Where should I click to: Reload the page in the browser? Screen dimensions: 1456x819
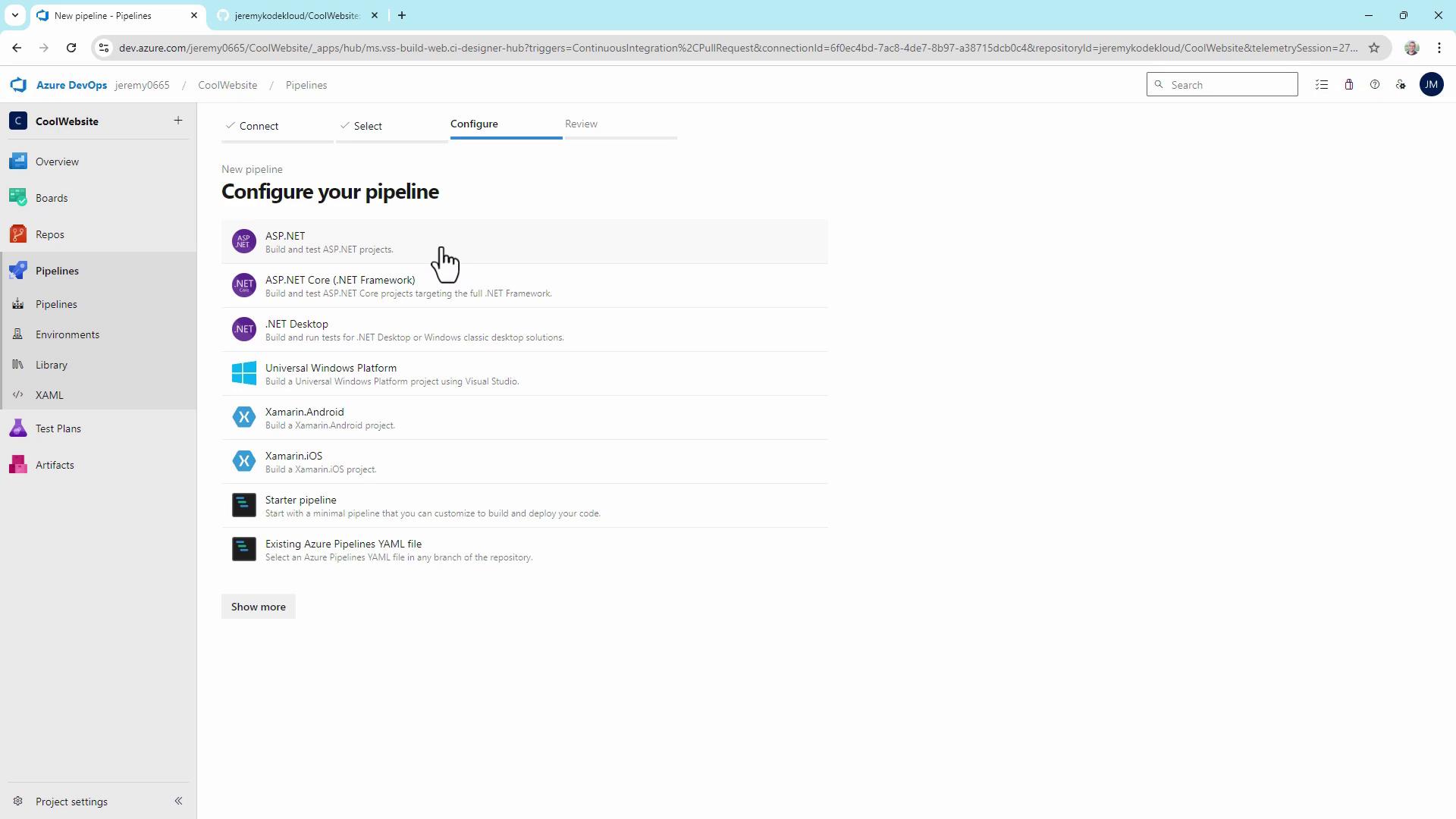71,48
